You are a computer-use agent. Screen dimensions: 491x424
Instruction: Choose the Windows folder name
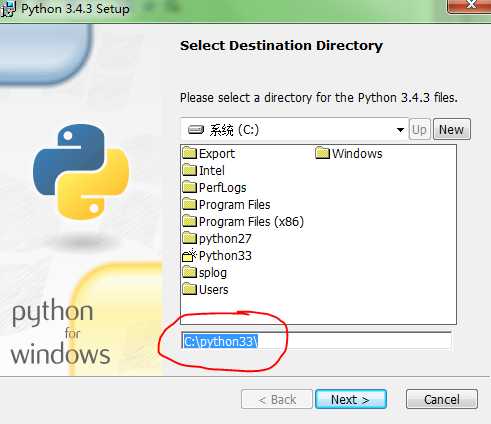pyautogui.click(x=357, y=154)
